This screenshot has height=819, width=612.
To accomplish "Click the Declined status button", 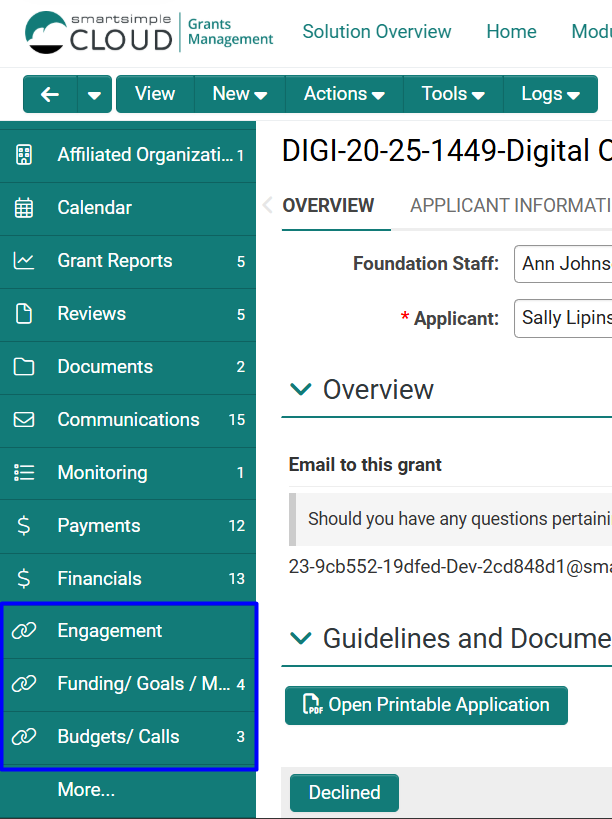I will [344, 792].
